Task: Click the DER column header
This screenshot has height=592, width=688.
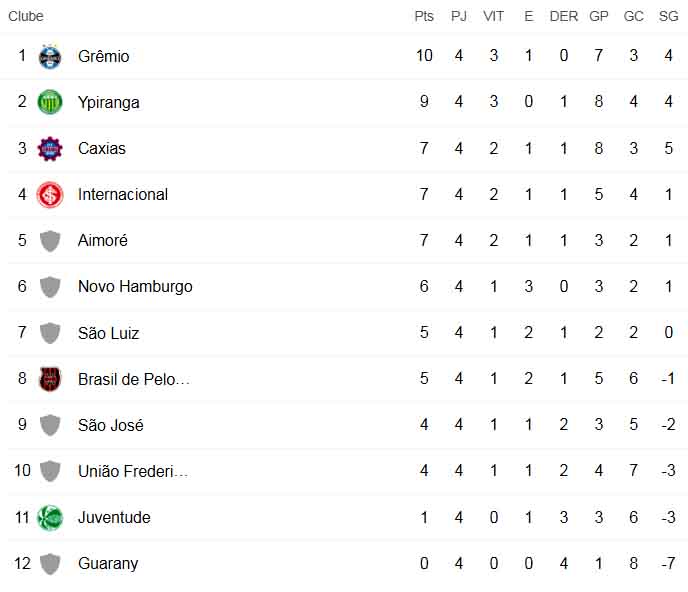Action: point(563,16)
